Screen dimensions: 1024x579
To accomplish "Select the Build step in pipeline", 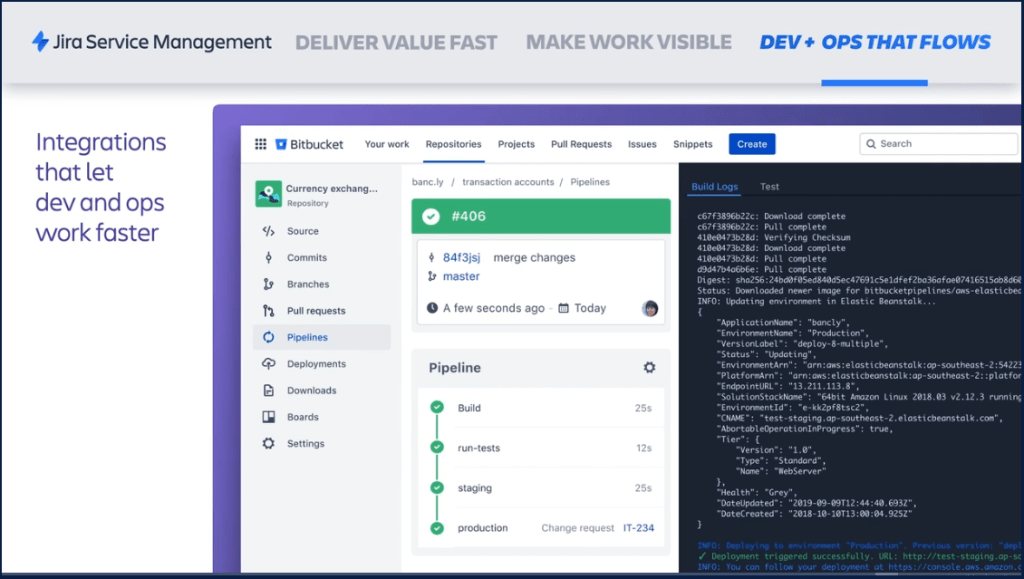I will [x=470, y=408].
